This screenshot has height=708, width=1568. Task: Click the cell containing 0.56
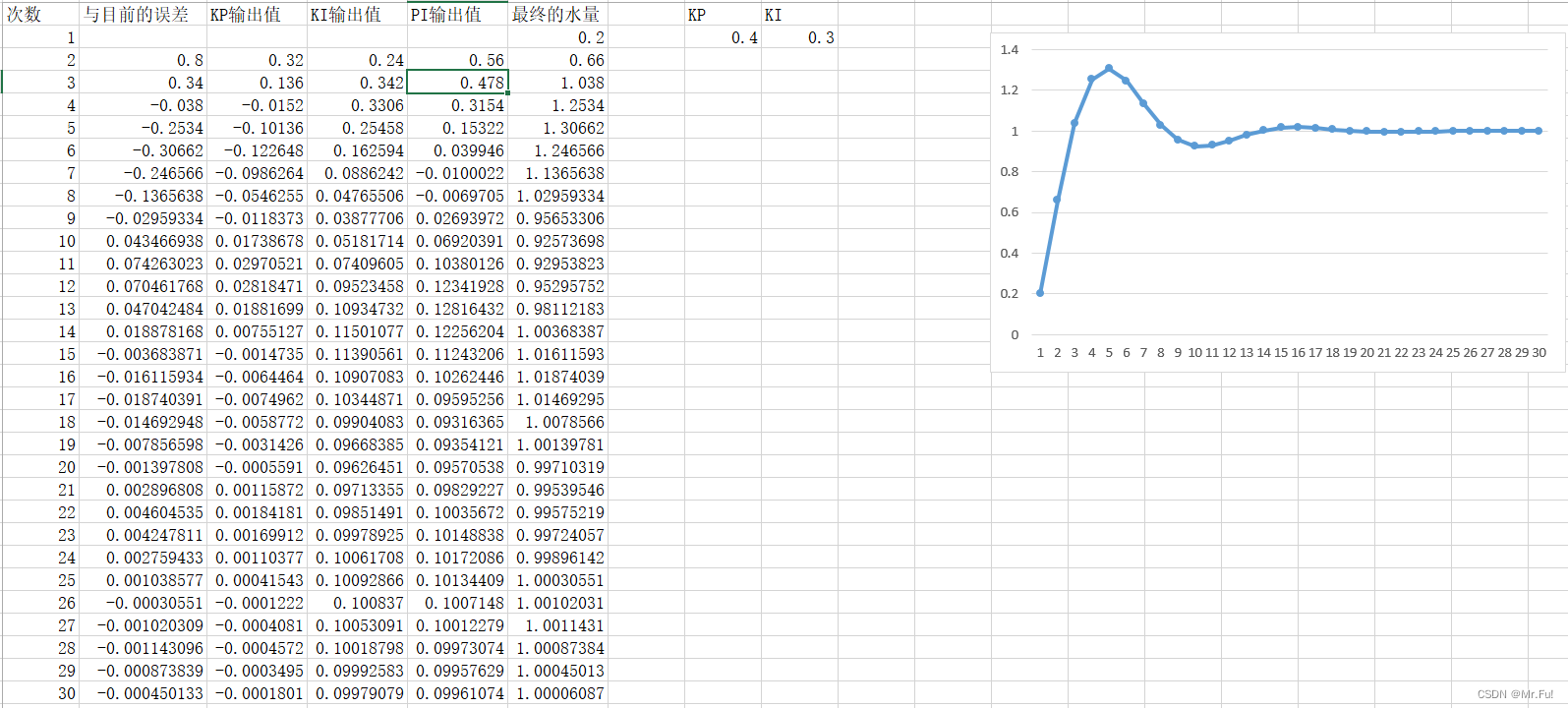(x=458, y=60)
